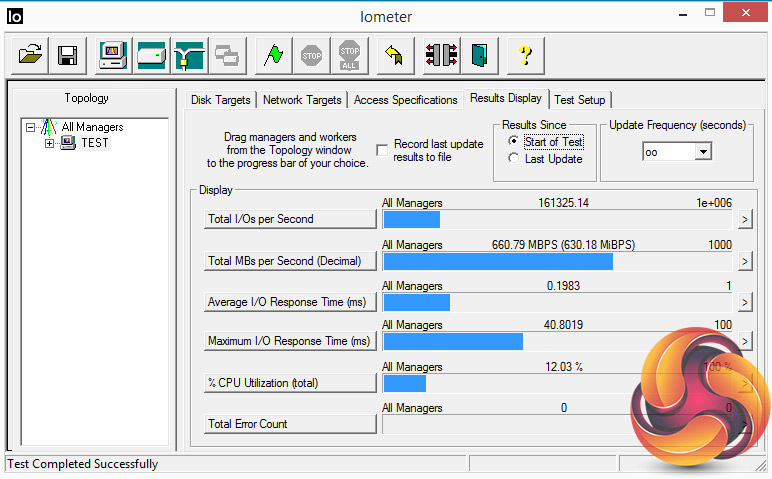This screenshot has width=772, height=479.
Task: Switch to Network Targets tab
Action: (302, 100)
